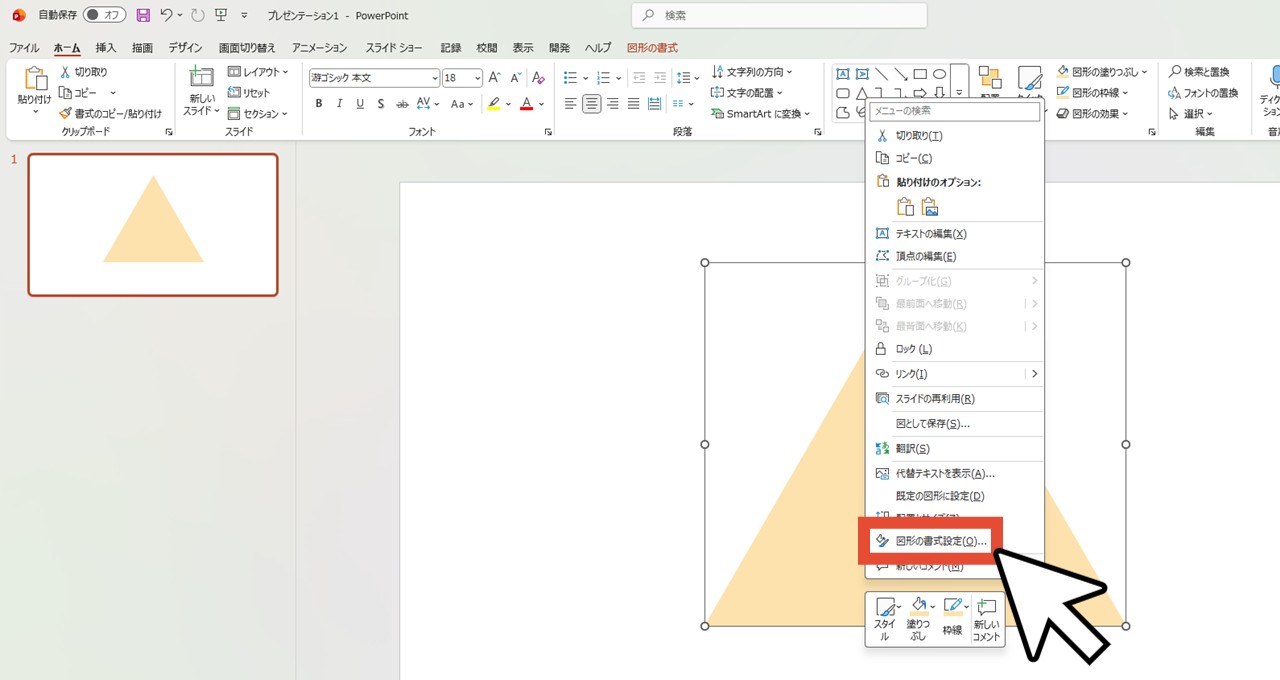Open the レイアウト layout dropdown
The width and height of the screenshot is (1280, 680).
click(x=258, y=72)
